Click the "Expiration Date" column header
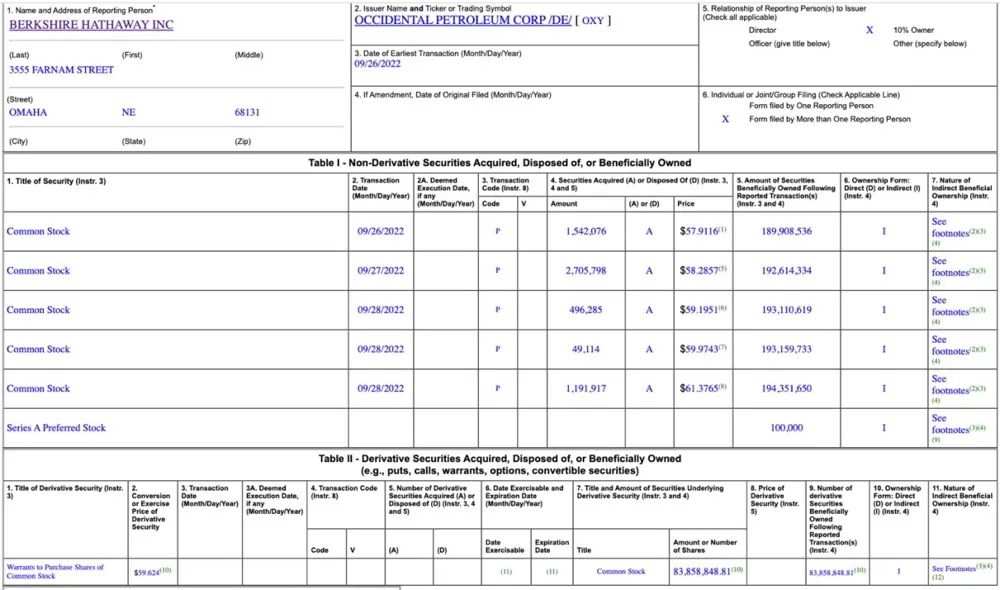Viewport: 1000px width, 590px height. pyautogui.click(x=552, y=546)
